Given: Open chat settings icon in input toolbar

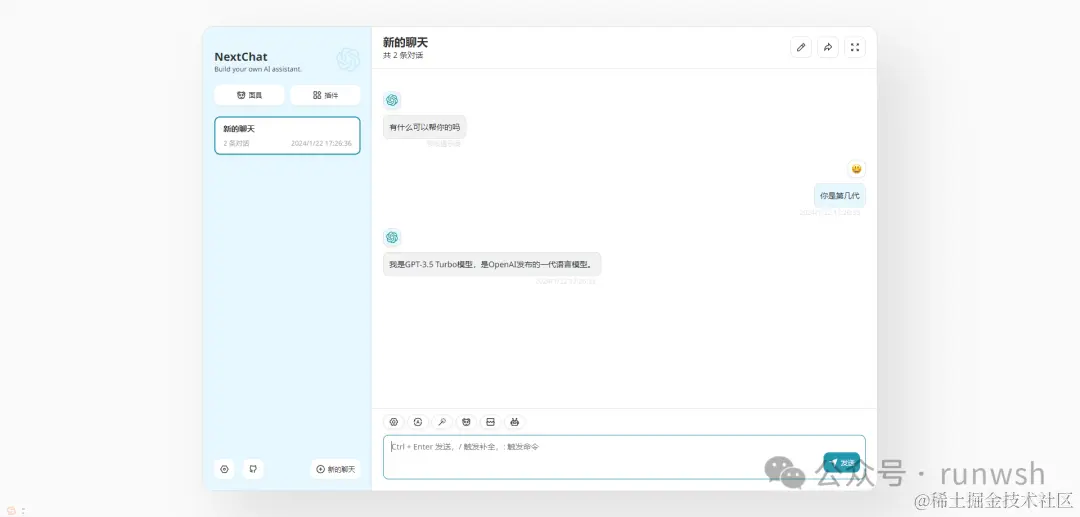Looking at the screenshot, I should click(394, 422).
